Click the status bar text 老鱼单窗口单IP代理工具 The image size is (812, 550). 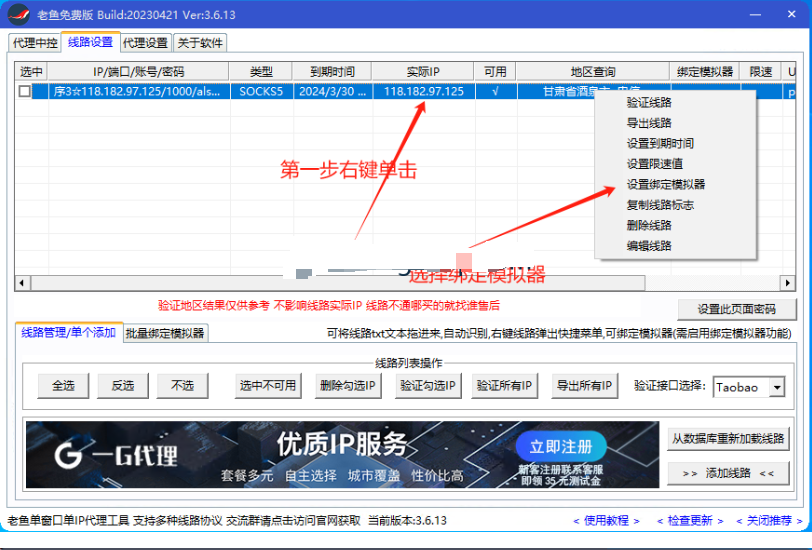(x=68, y=520)
